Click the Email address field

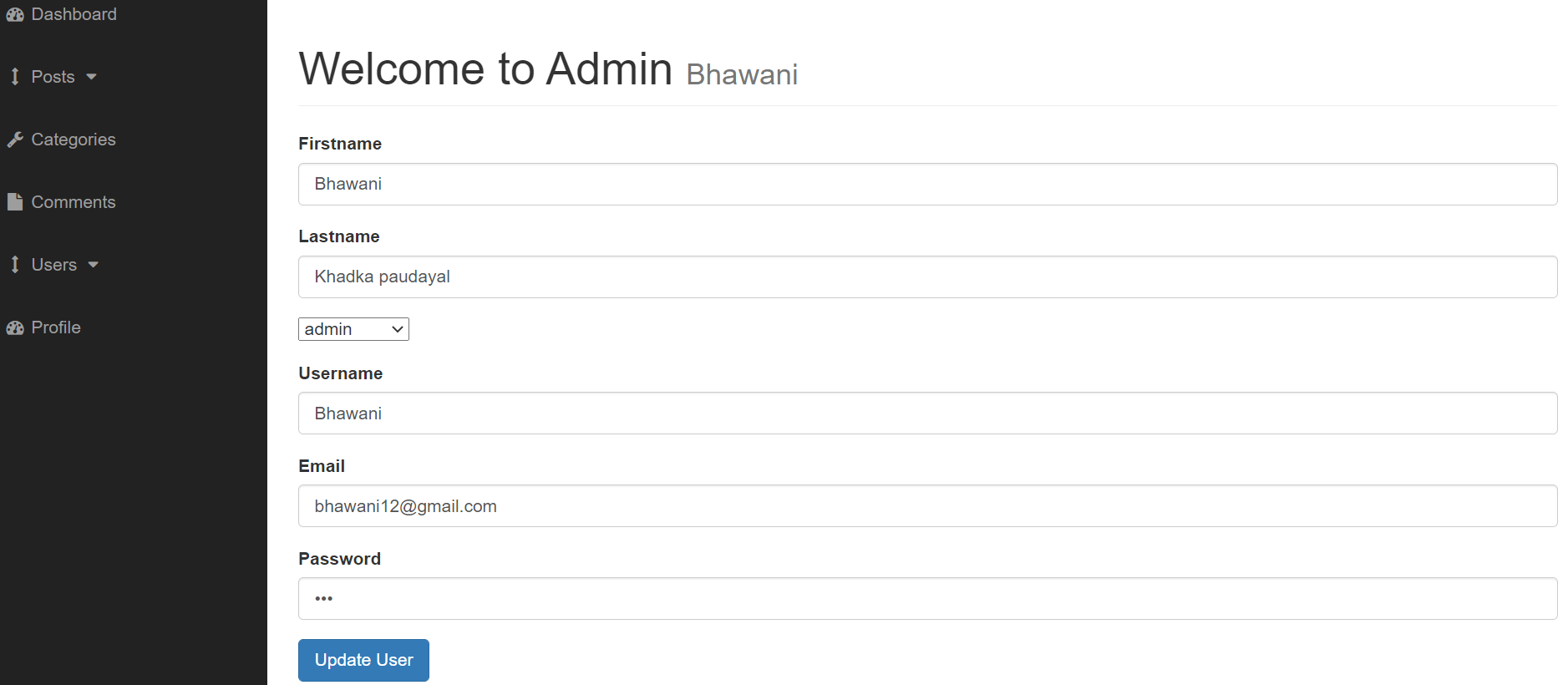[x=927, y=506]
